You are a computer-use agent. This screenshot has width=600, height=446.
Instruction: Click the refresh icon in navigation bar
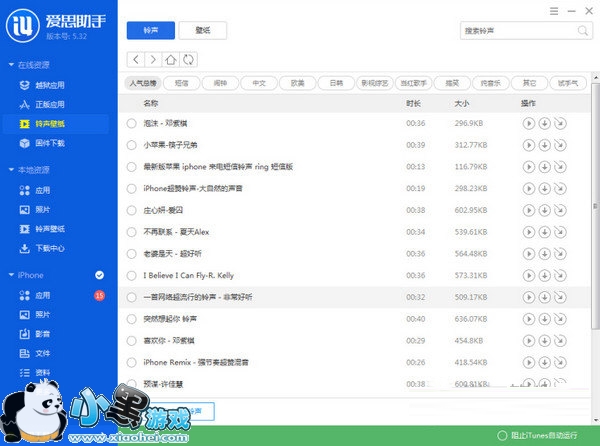(188, 60)
